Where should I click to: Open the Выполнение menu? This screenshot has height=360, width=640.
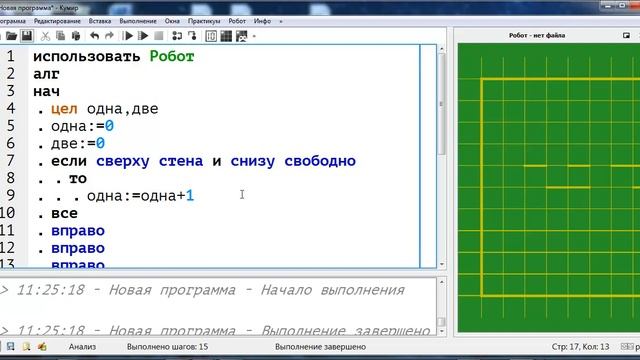pyautogui.click(x=138, y=21)
